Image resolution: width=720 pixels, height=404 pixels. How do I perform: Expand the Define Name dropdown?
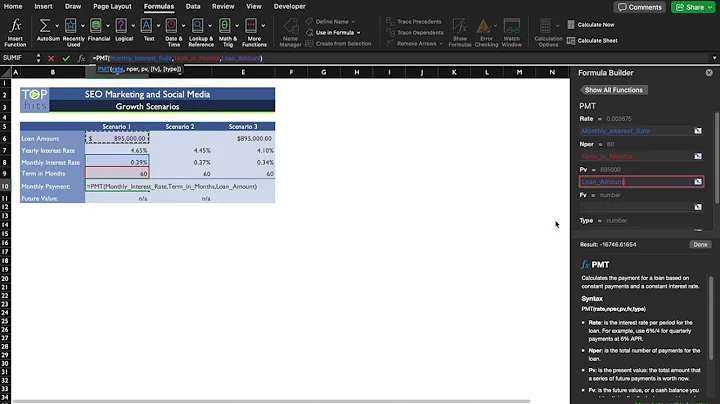pos(353,22)
